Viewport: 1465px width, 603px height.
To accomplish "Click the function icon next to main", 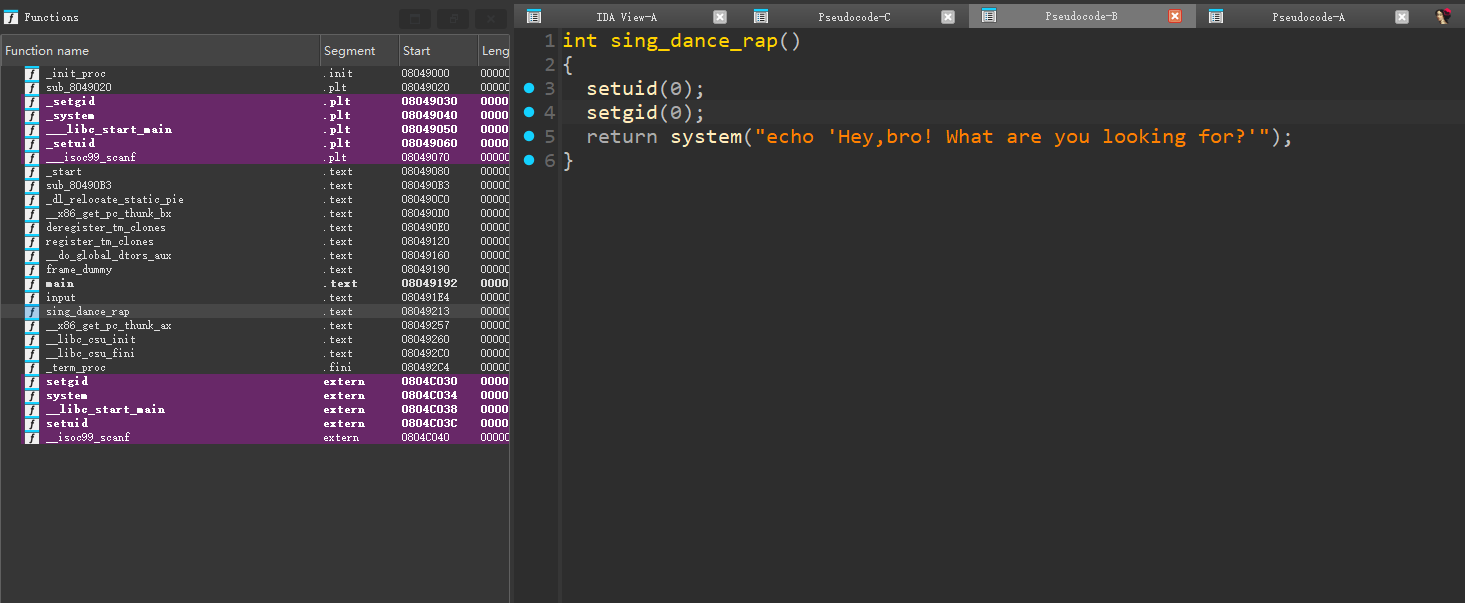I will coord(32,284).
